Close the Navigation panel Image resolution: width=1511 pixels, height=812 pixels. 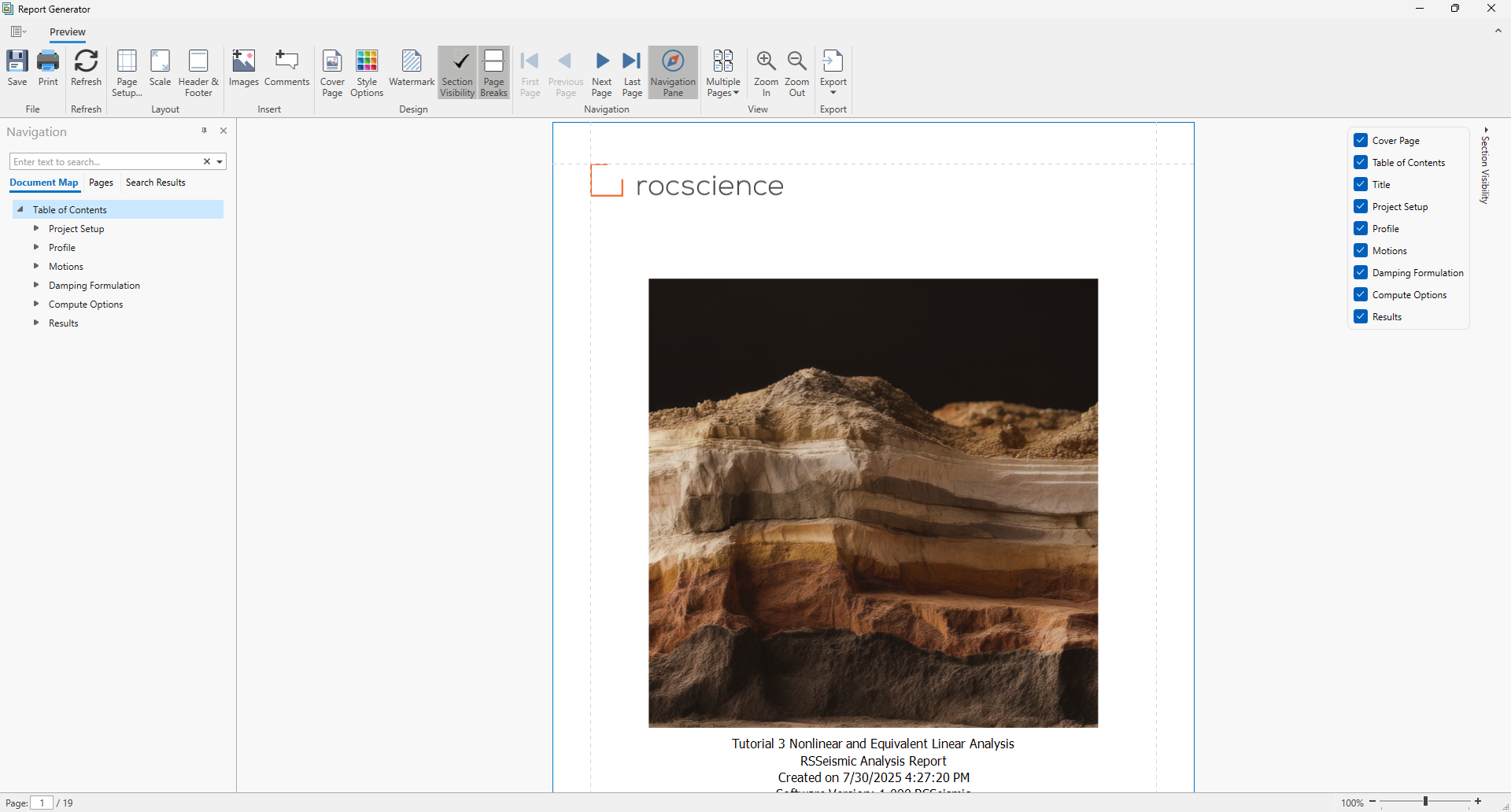[224, 131]
